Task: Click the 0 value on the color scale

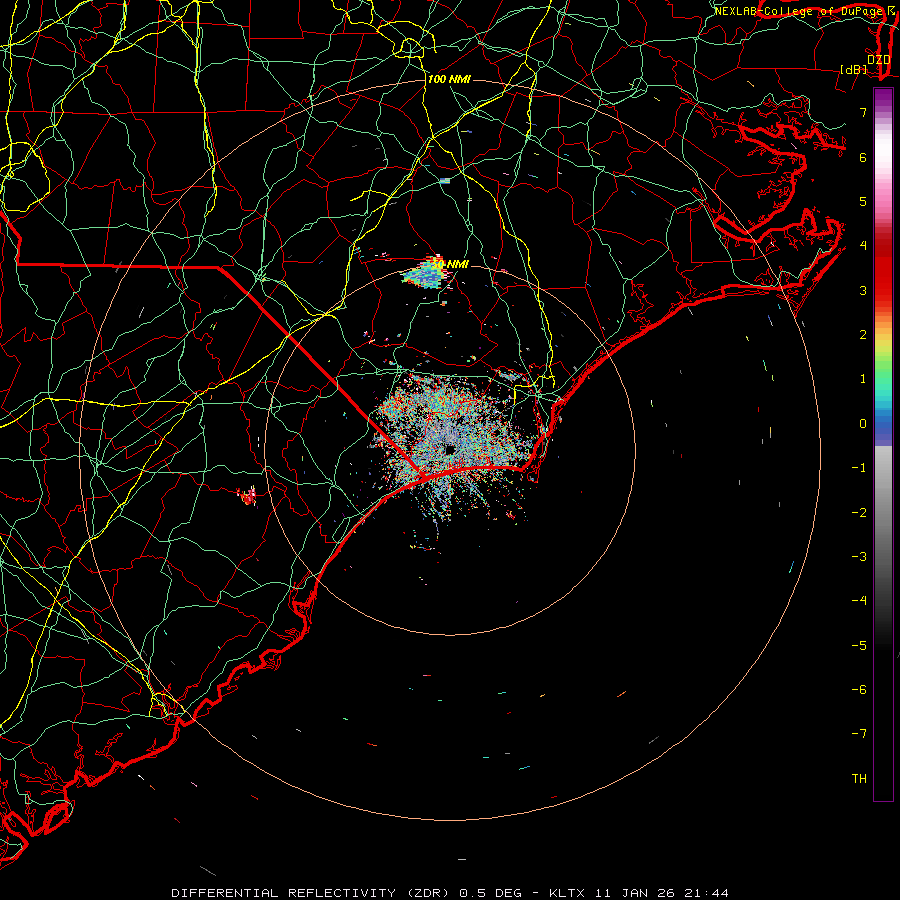Action: pos(863,424)
